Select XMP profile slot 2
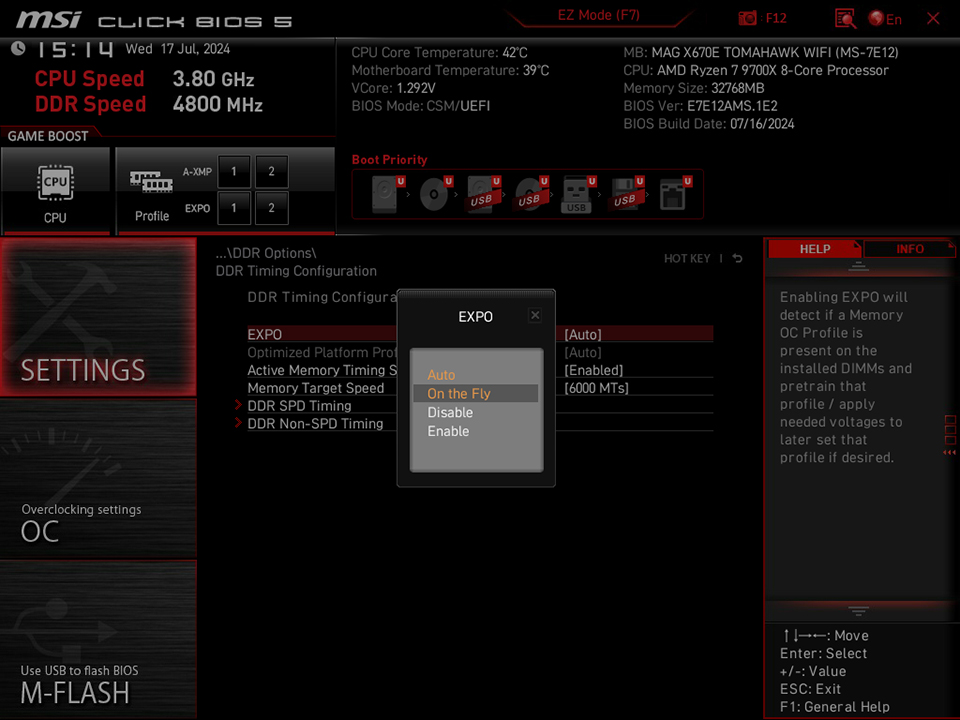This screenshot has width=960, height=720. [271, 171]
